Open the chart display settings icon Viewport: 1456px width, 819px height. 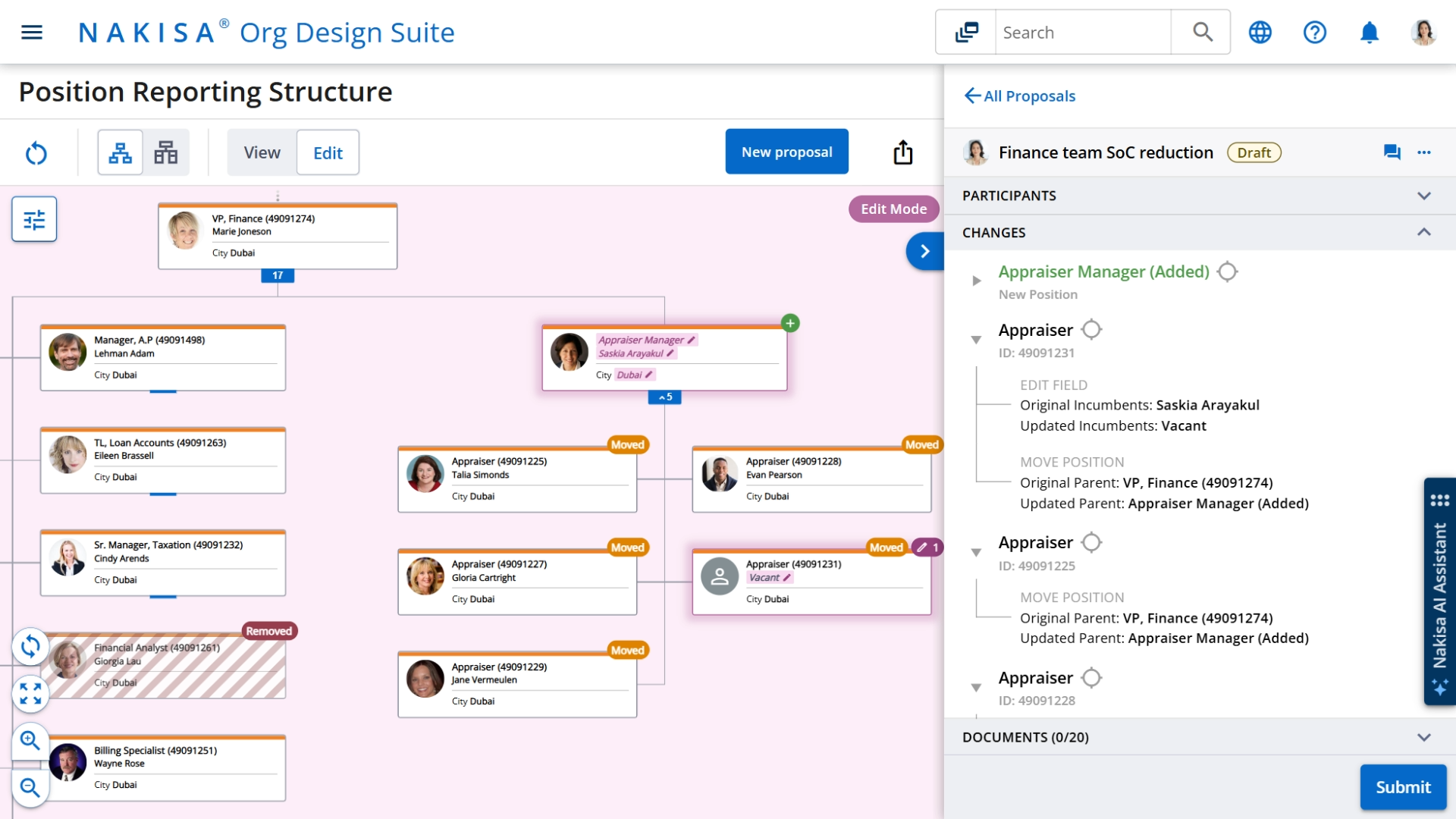[x=33, y=218]
